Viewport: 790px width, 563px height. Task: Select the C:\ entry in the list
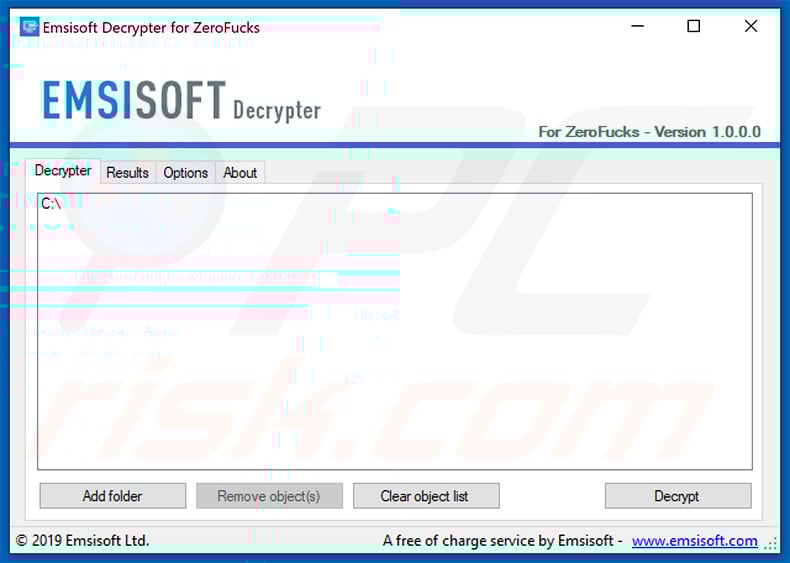(x=51, y=204)
